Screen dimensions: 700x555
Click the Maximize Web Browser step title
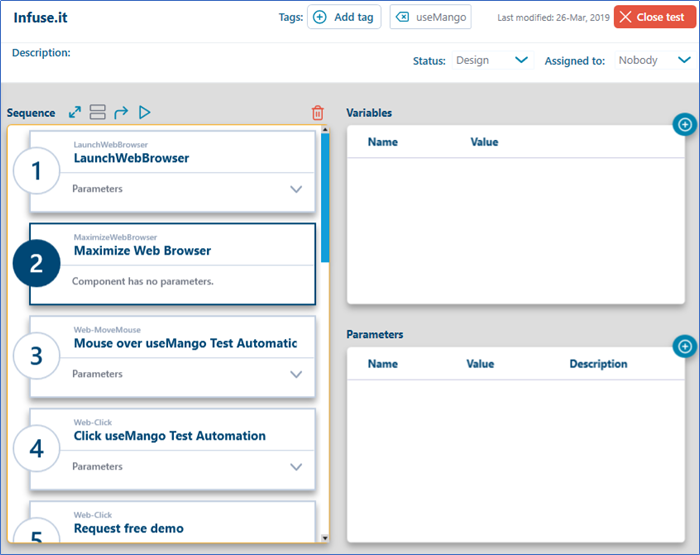click(x=142, y=250)
